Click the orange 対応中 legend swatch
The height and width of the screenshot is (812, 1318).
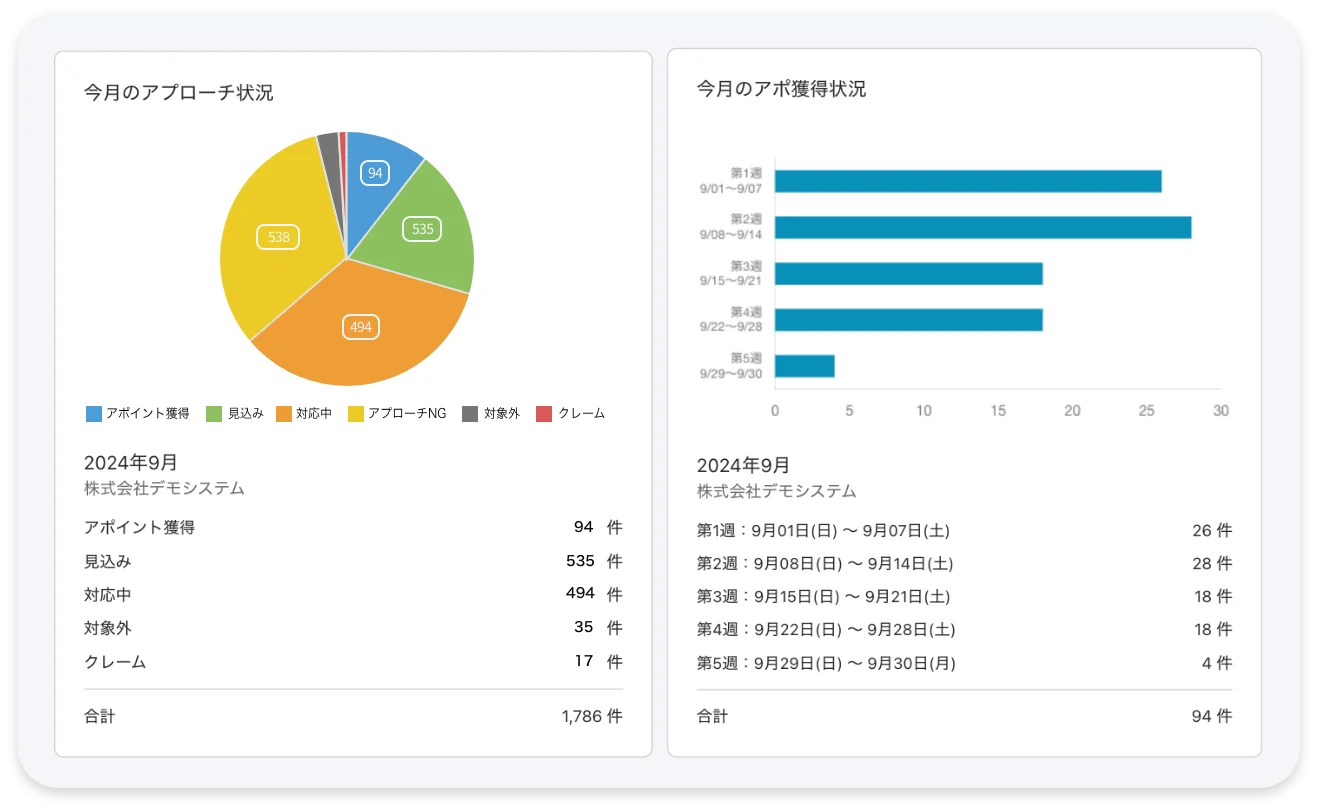pyautogui.click(x=283, y=414)
